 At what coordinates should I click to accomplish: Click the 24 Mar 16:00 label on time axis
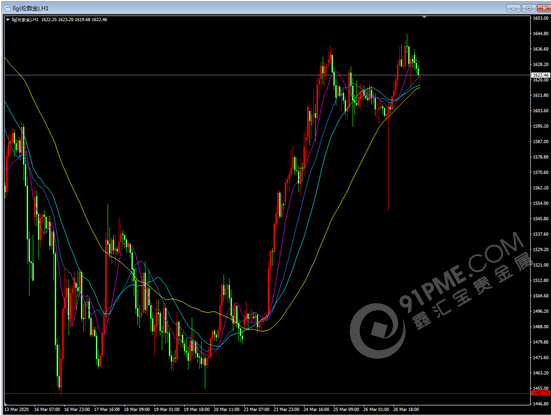point(316,409)
